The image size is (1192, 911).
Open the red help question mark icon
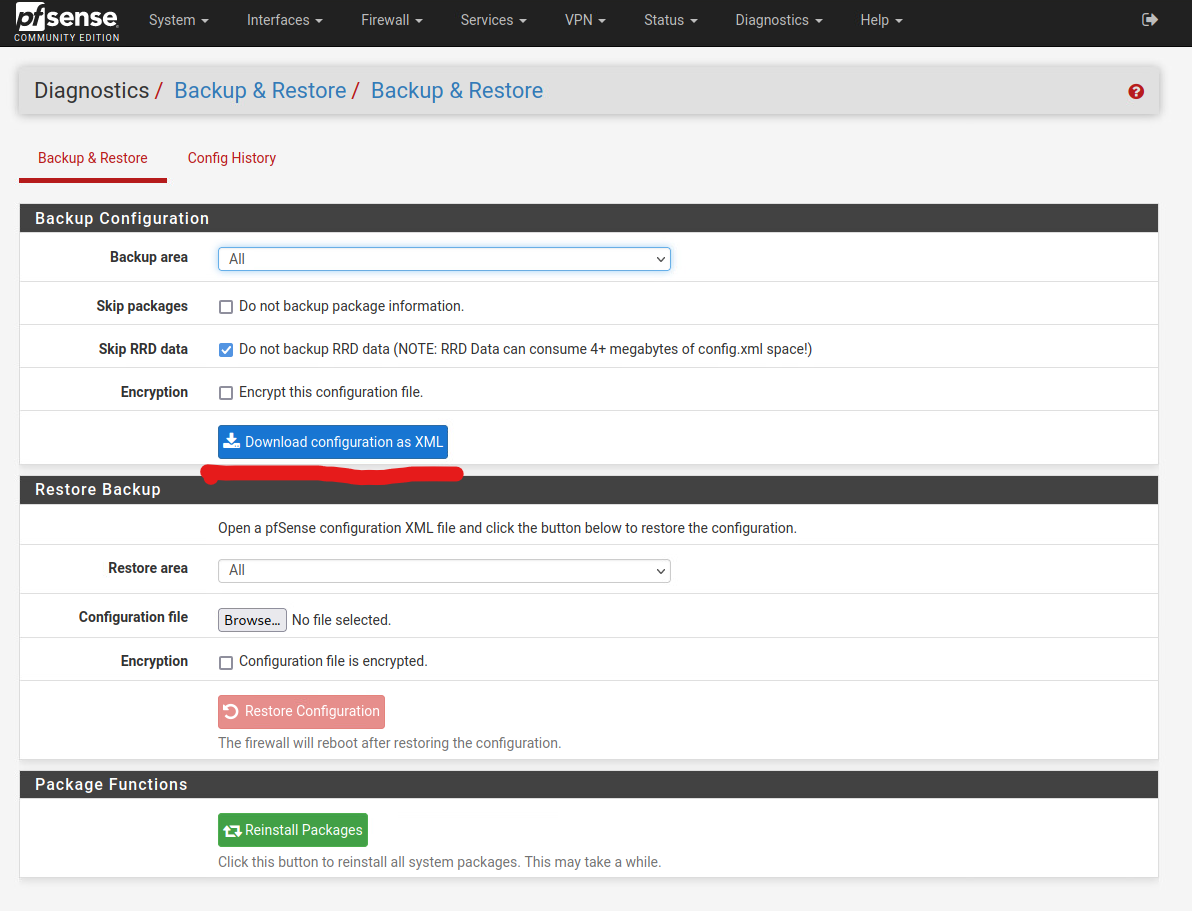coord(1136,91)
